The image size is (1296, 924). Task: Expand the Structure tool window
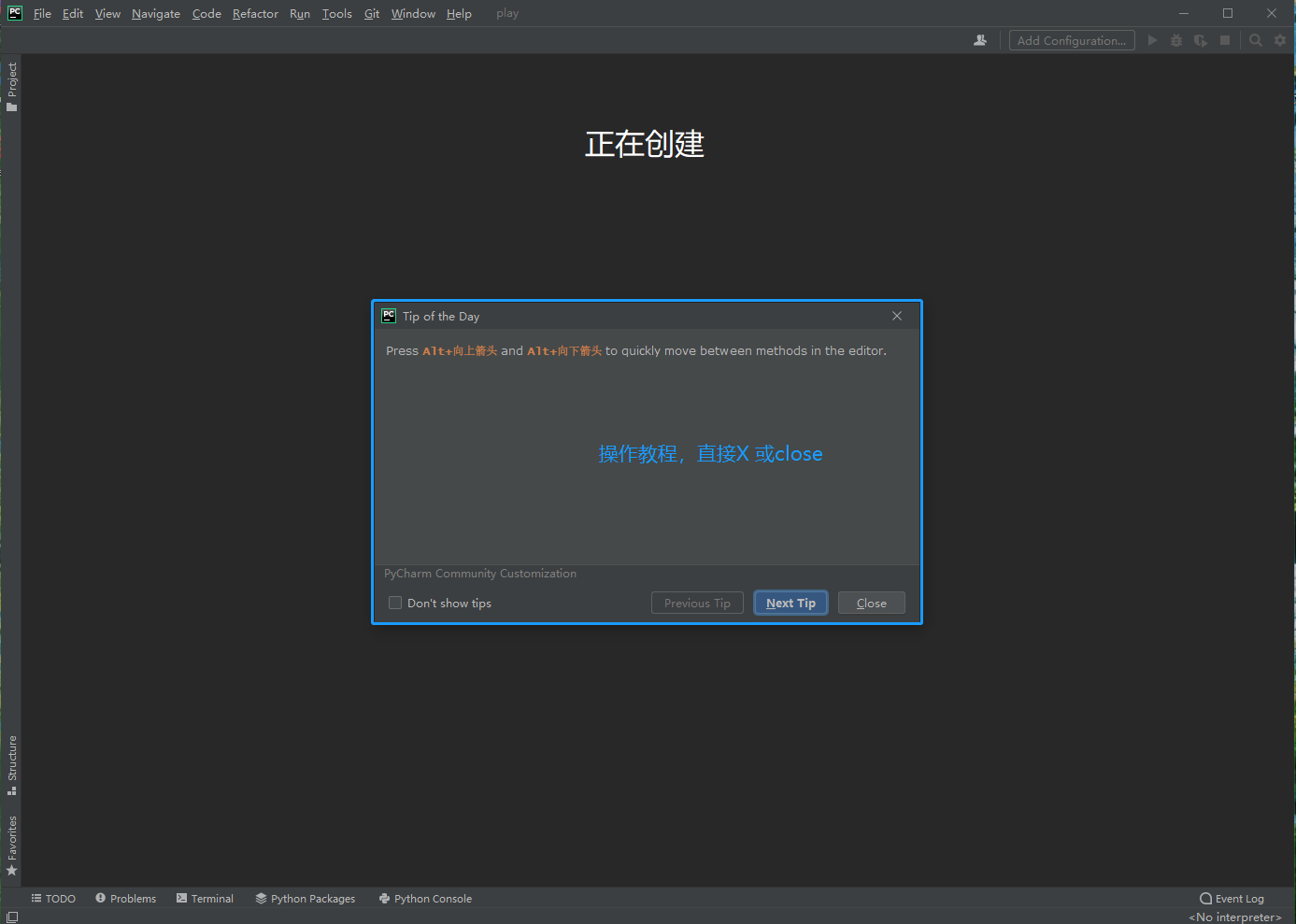coord(11,765)
